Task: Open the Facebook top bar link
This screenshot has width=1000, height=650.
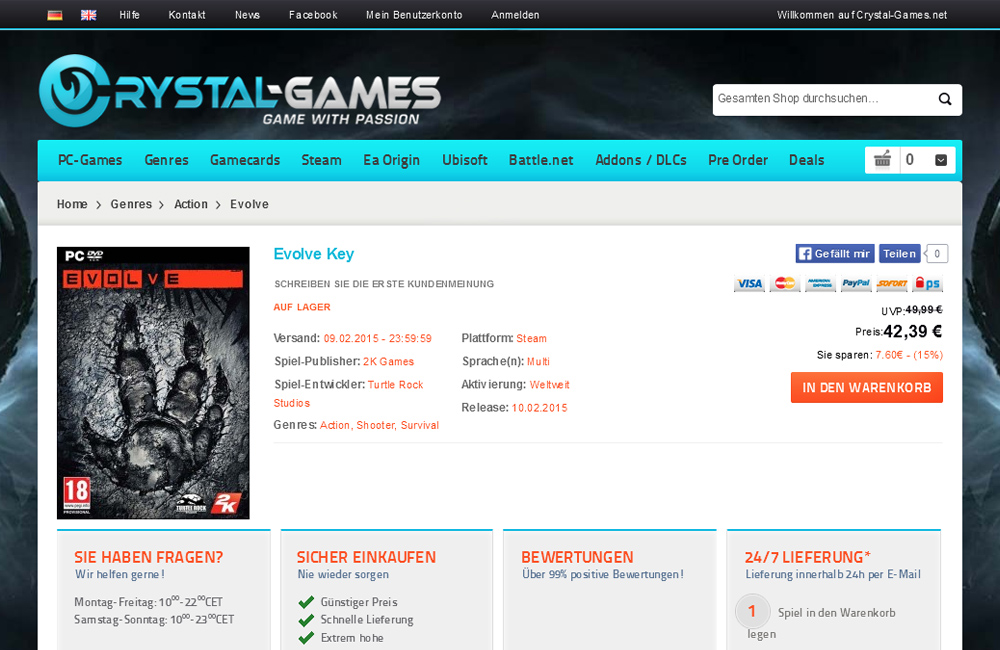Action: coord(313,15)
